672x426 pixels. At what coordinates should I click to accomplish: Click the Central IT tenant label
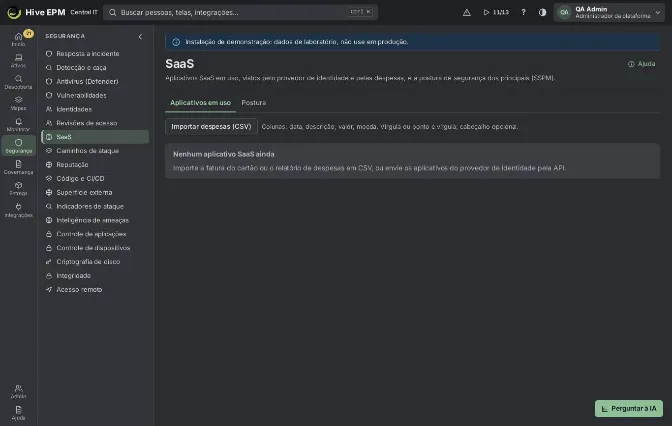click(x=84, y=12)
